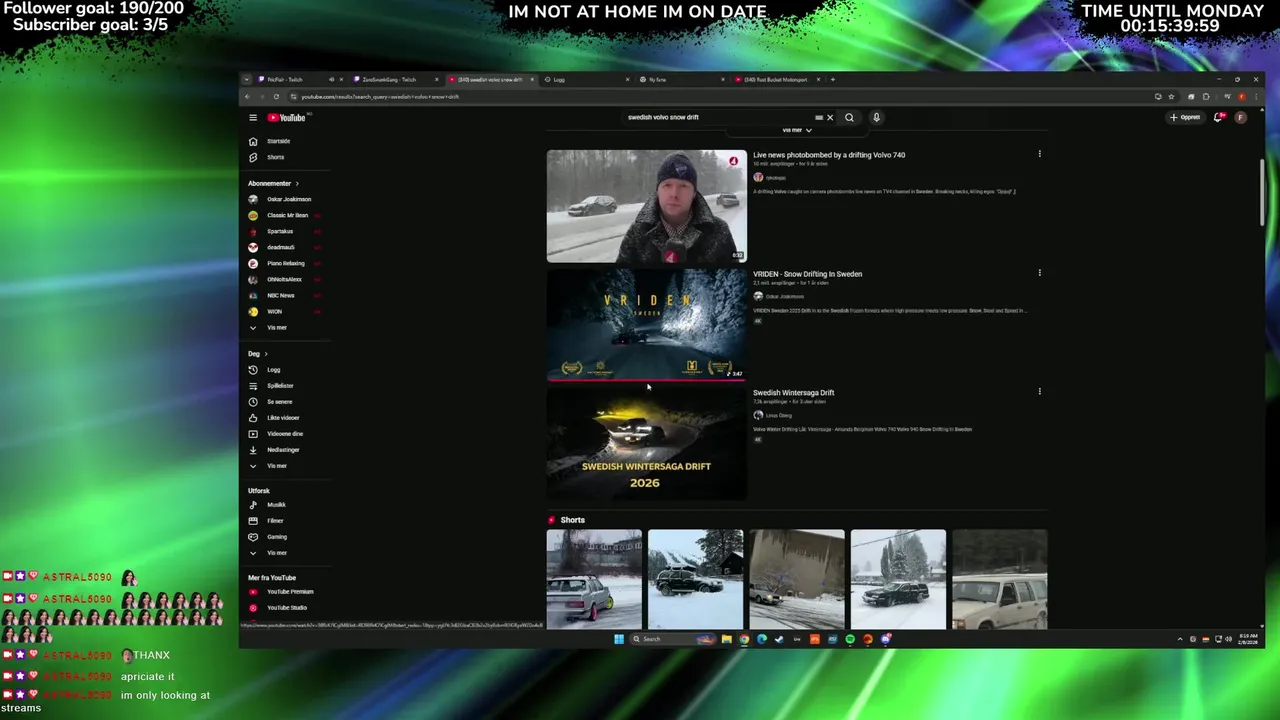Open the account avatar menu
This screenshot has height=720, width=1280.
[1241, 117]
